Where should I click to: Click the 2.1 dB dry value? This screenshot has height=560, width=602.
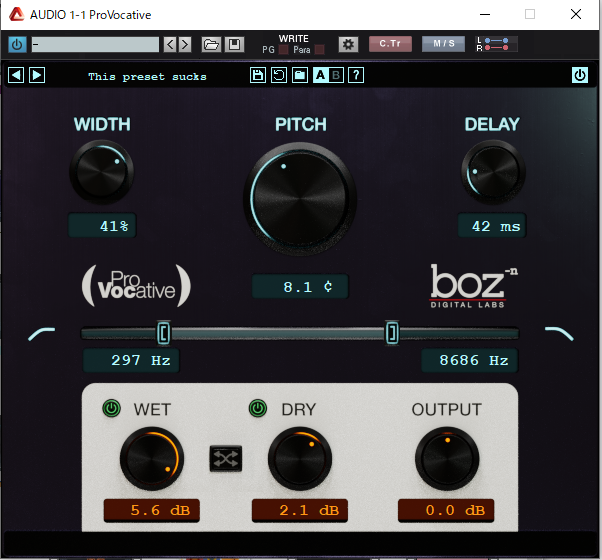[300, 510]
